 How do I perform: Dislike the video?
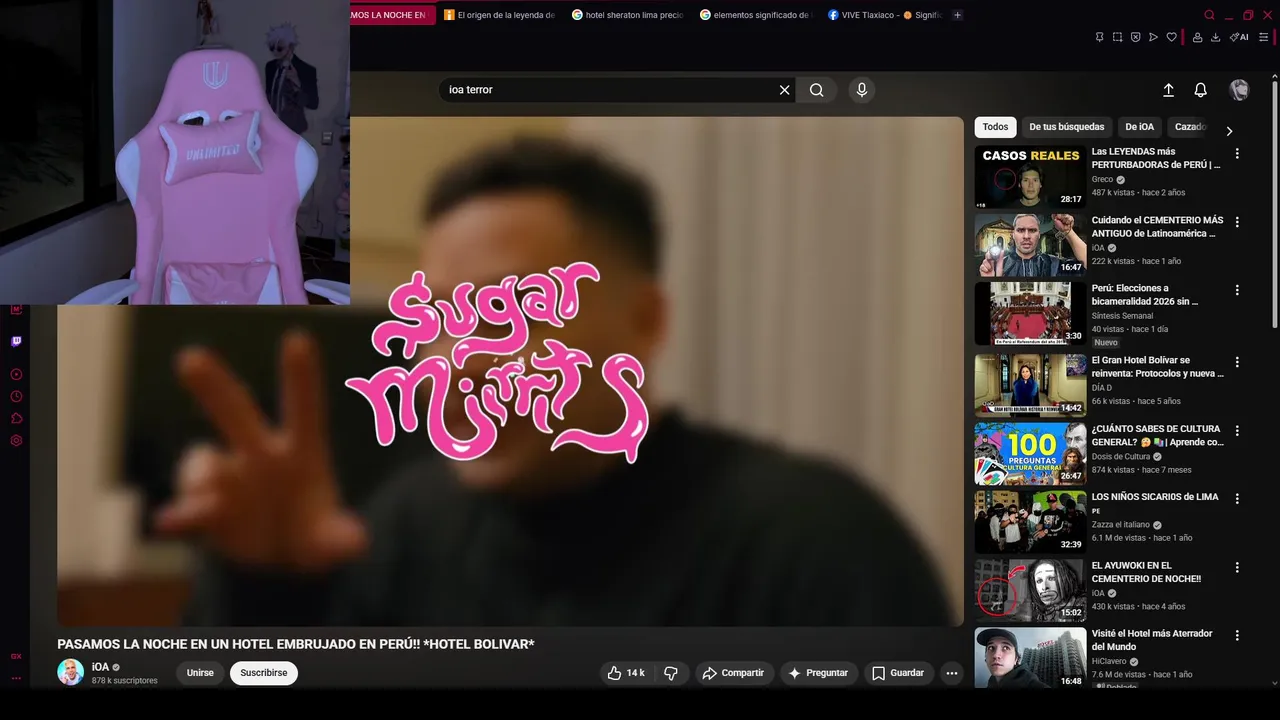671,673
